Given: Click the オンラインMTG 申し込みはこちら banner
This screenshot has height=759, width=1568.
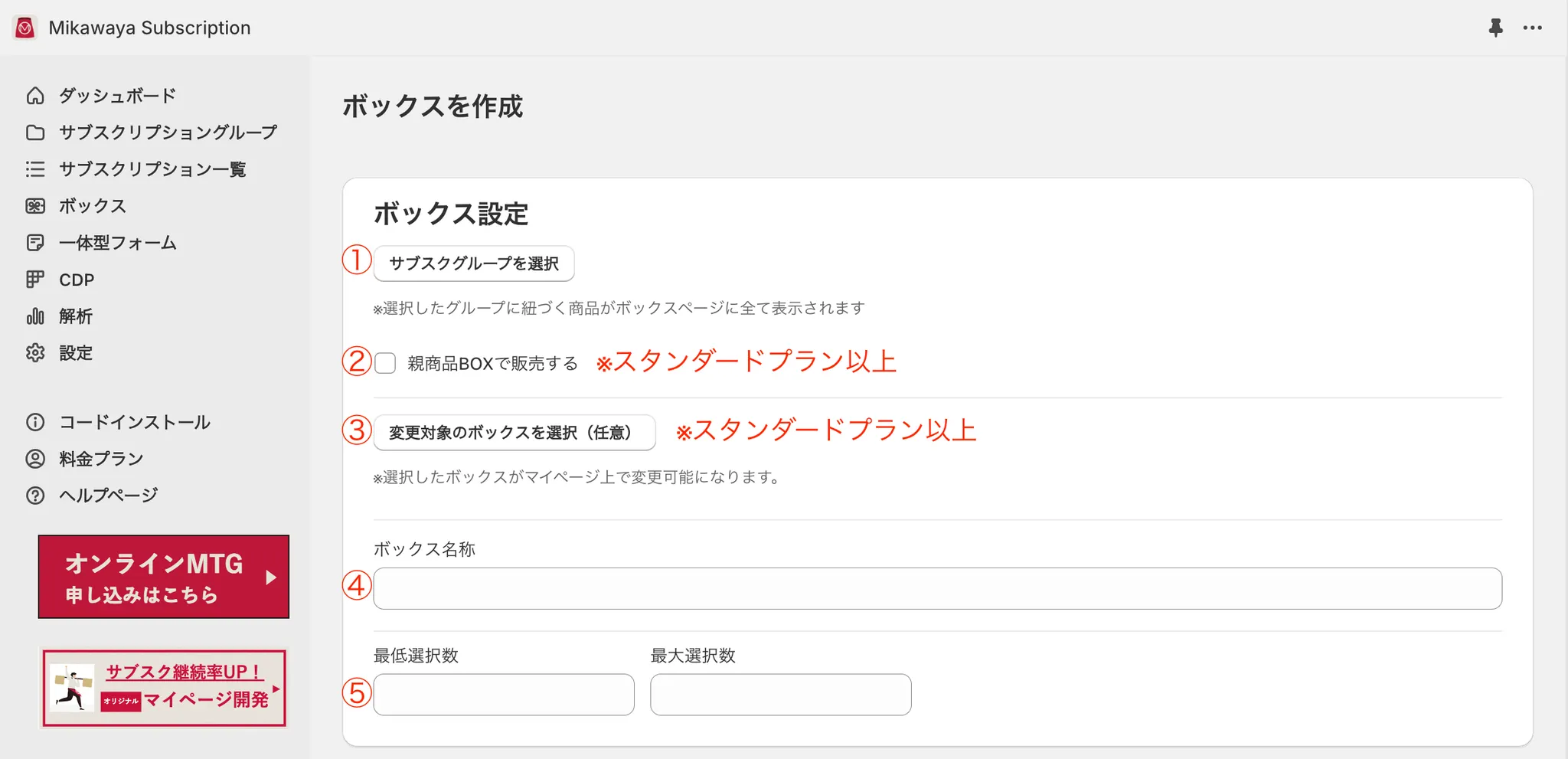Looking at the screenshot, I should tap(164, 577).
